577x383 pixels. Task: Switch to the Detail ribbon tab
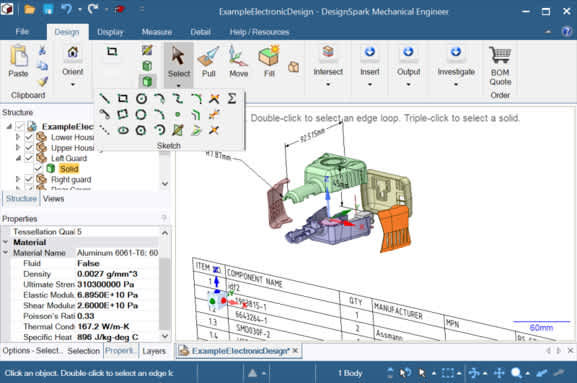[x=200, y=32]
